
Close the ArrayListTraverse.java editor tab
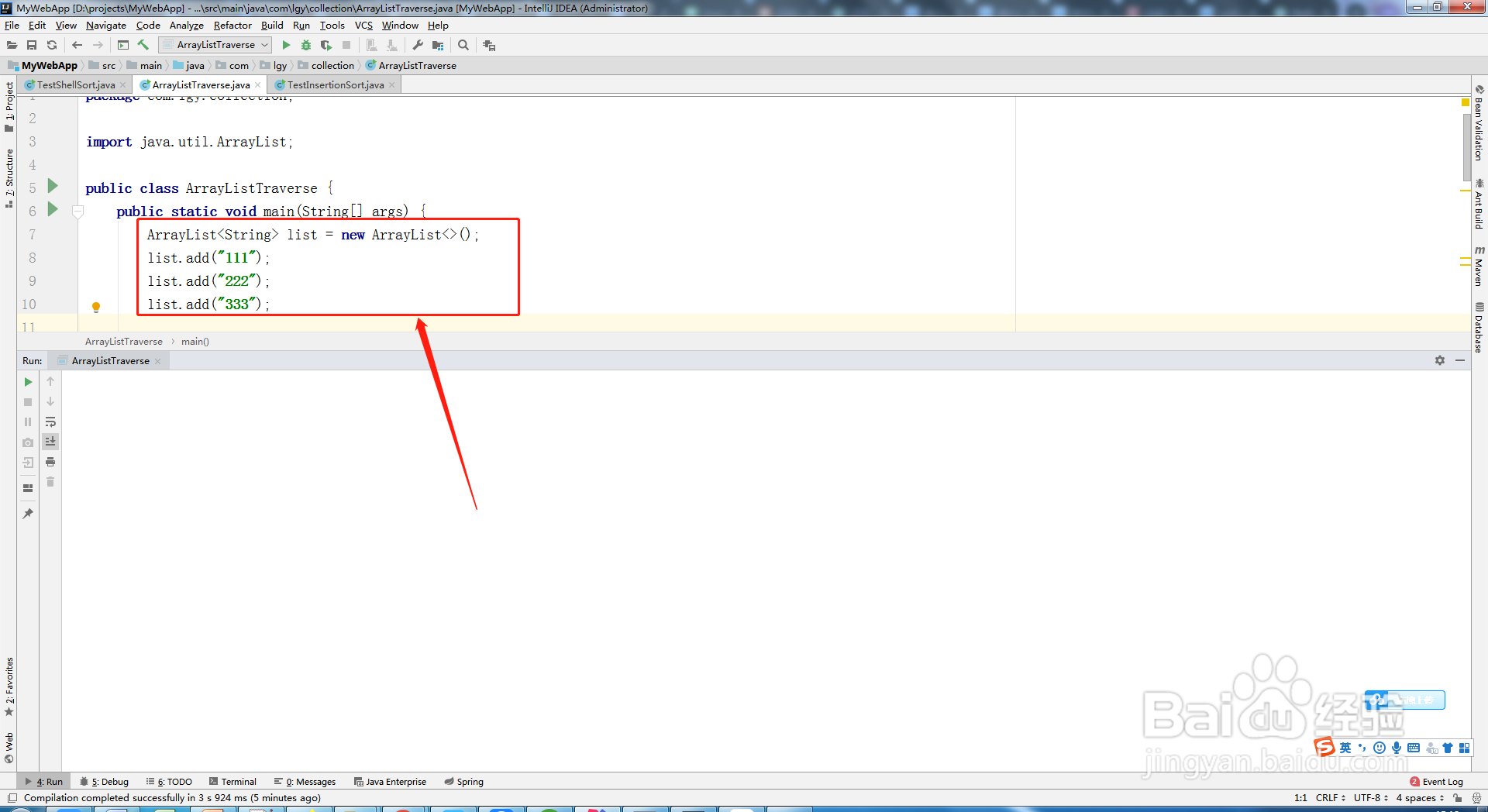[258, 85]
